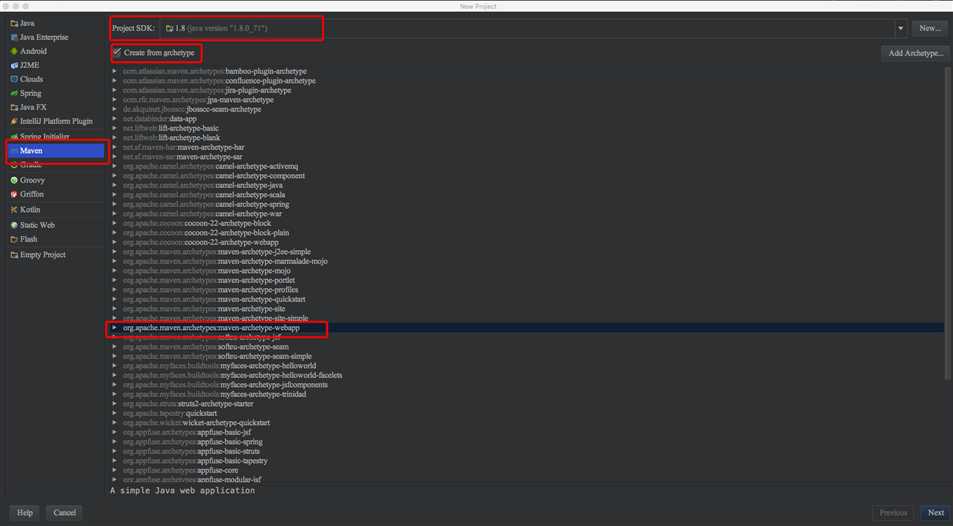Expand the camel-archetype-spring node
The height and width of the screenshot is (526, 953).
click(x=114, y=204)
